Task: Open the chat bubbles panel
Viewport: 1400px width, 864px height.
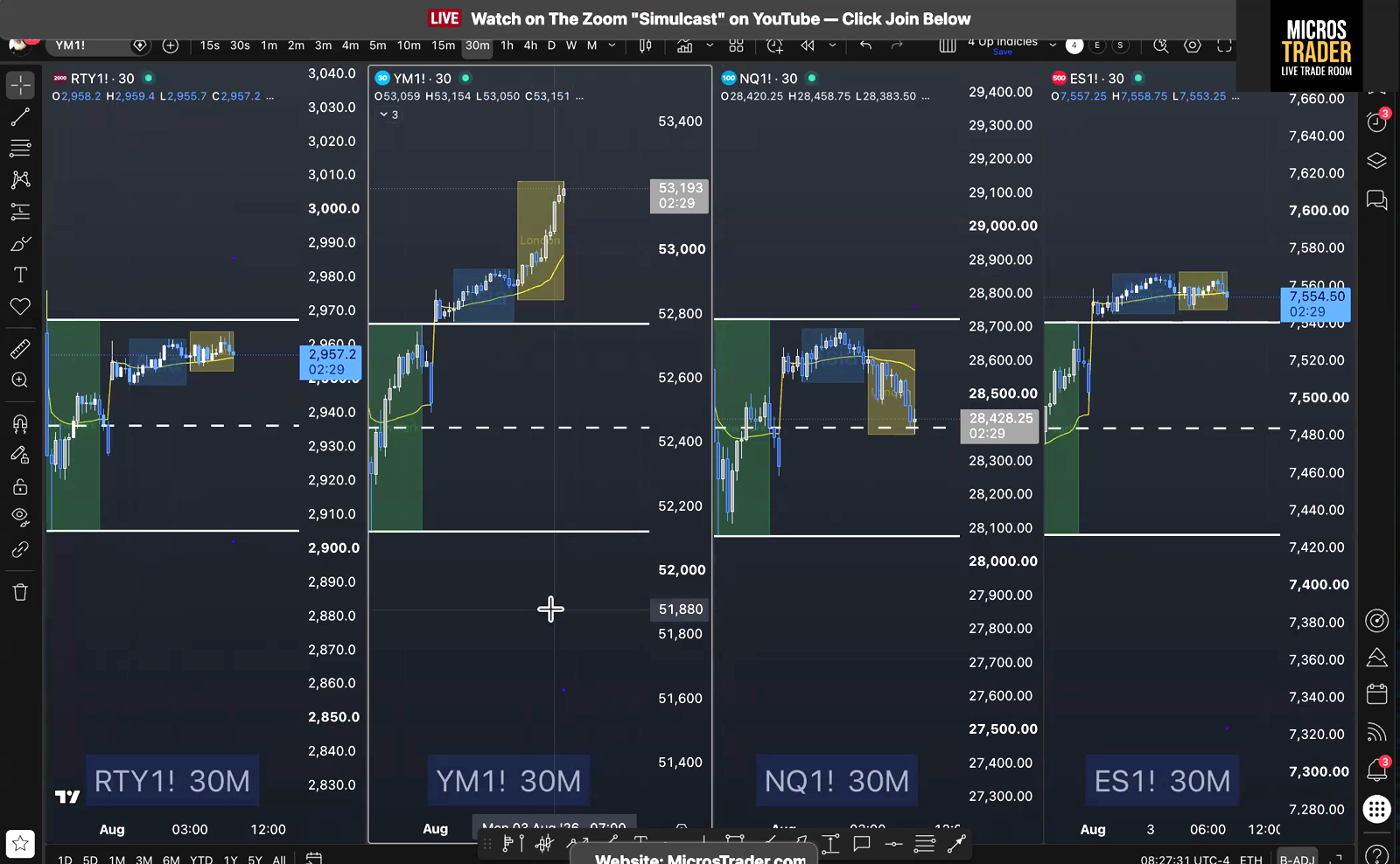Action: pyautogui.click(x=1377, y=200)
